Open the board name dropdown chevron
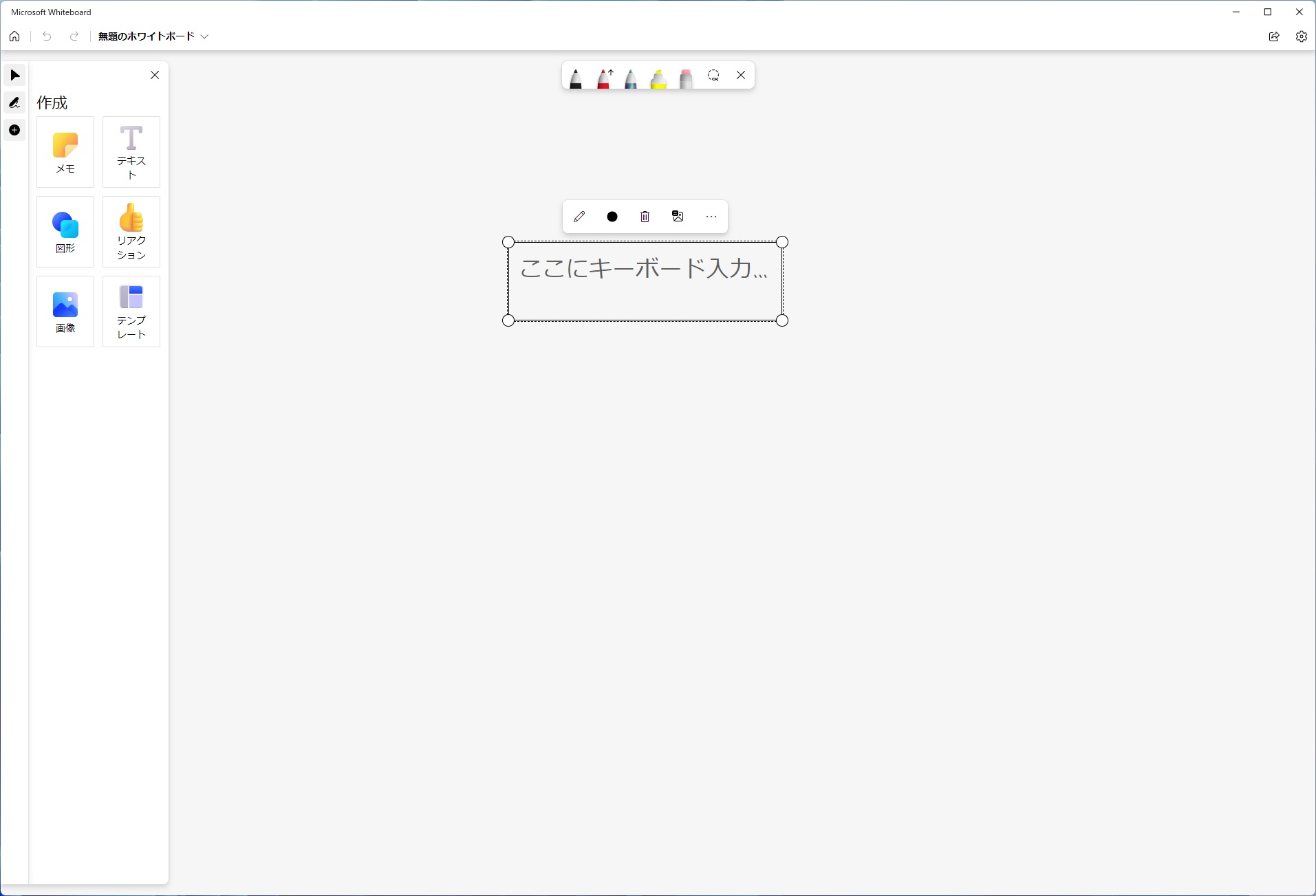This screenshot has height=896, width=1316. [x=204, y=36]
